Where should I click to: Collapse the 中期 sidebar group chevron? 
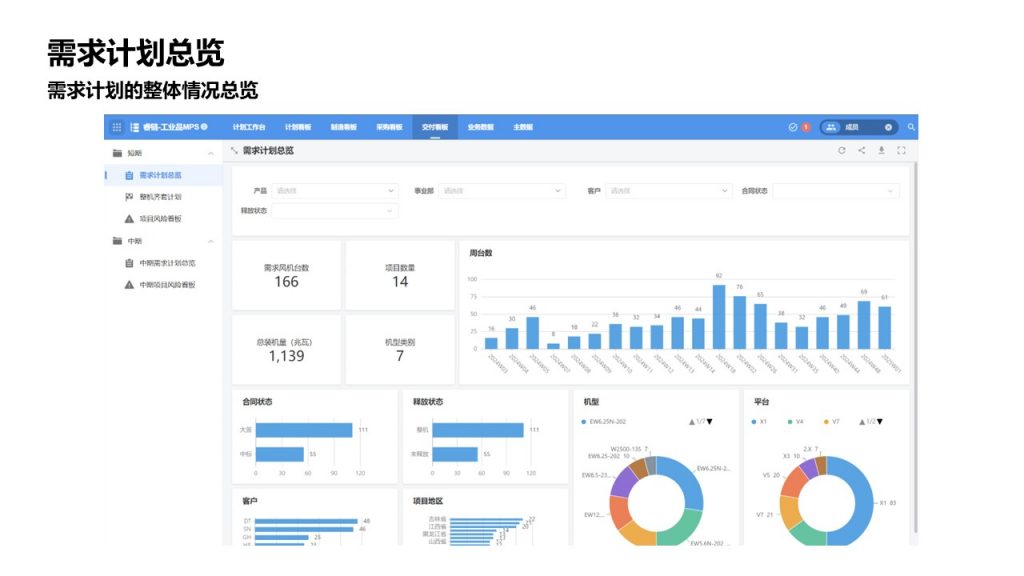pyautogui.click(x=211, y=242)
